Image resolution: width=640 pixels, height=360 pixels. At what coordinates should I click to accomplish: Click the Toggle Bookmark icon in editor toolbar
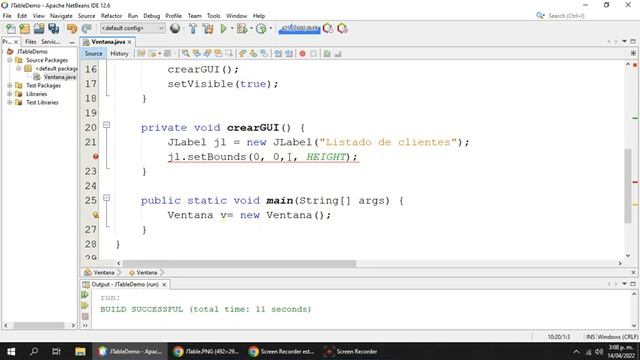[x=264, y=53]
